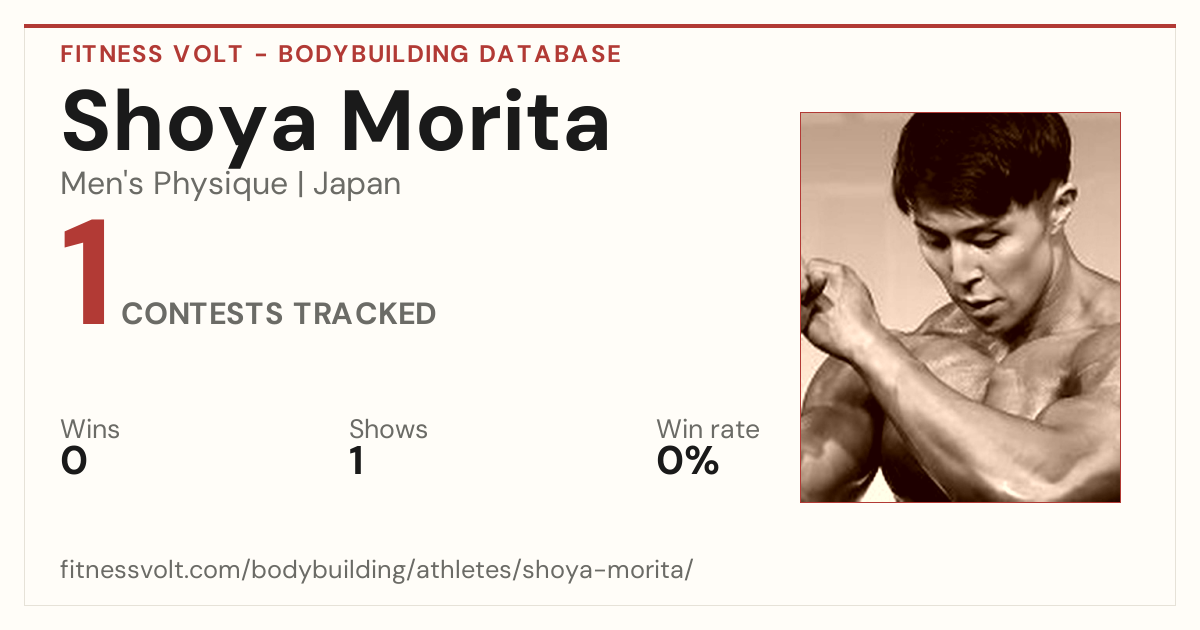Click the word Japan in the subtitle
The image size is (1200, 630).
pyautogui.click(x=357, y=185)
